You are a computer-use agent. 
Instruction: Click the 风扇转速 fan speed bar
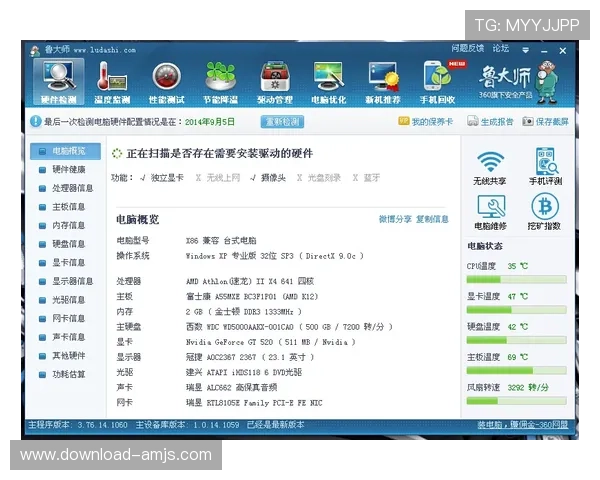pos(516,401)
